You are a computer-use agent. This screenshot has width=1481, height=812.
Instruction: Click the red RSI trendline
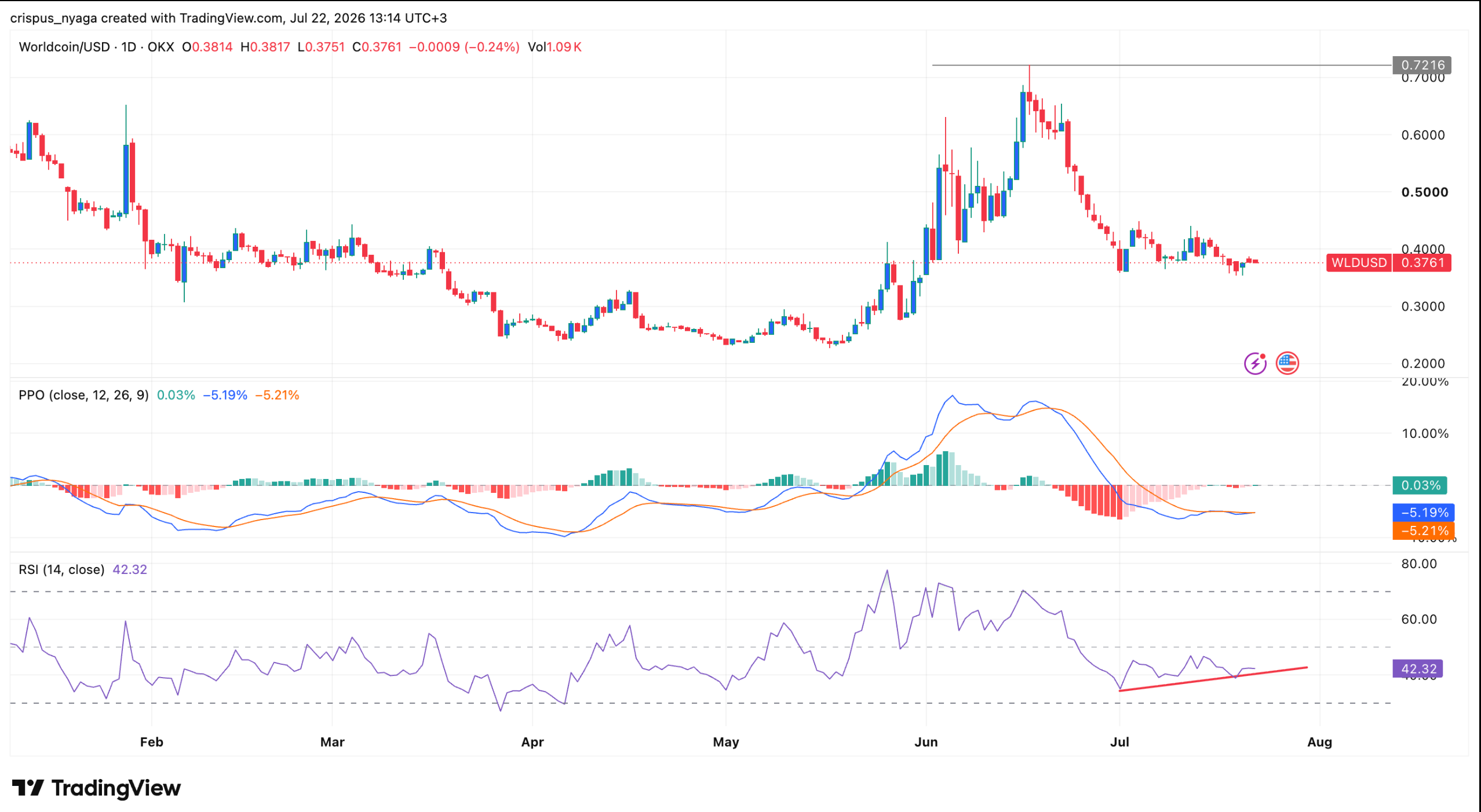pos(1213,679)
